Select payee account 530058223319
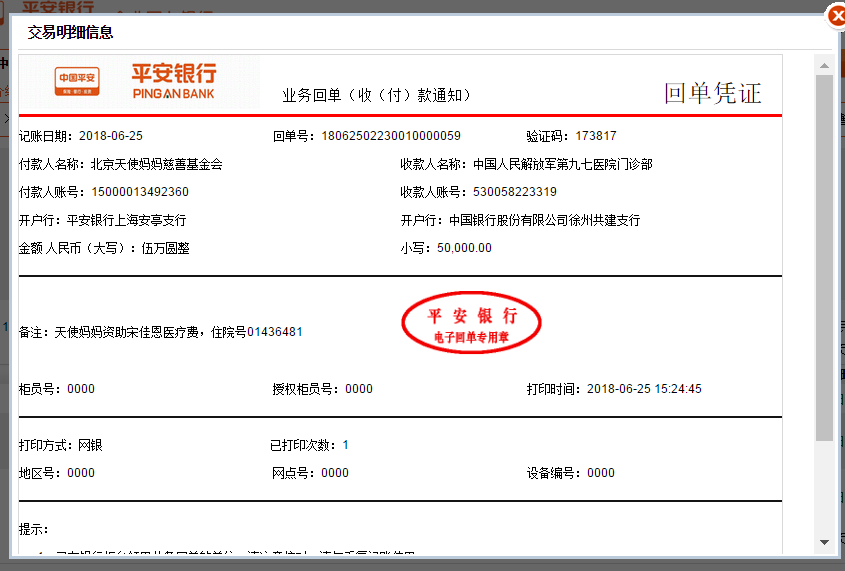This screenshot has height=571, width=845. point(515,192)
